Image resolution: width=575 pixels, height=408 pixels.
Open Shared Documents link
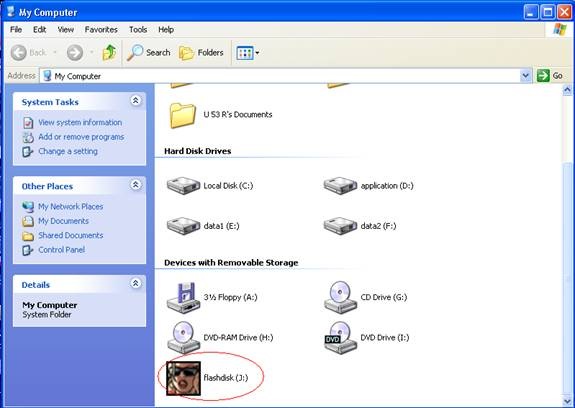coord(70,235)
